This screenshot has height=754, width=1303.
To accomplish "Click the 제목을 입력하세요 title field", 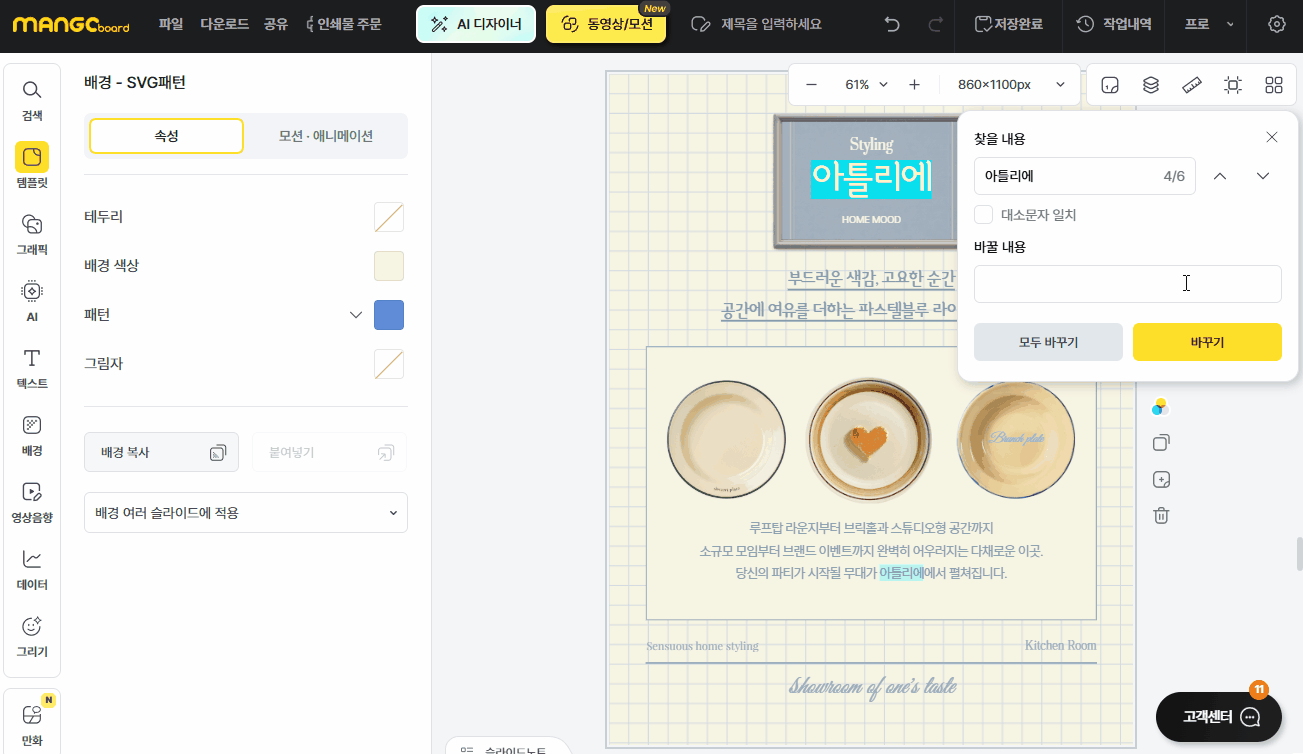I will click(x=772, y=24).
